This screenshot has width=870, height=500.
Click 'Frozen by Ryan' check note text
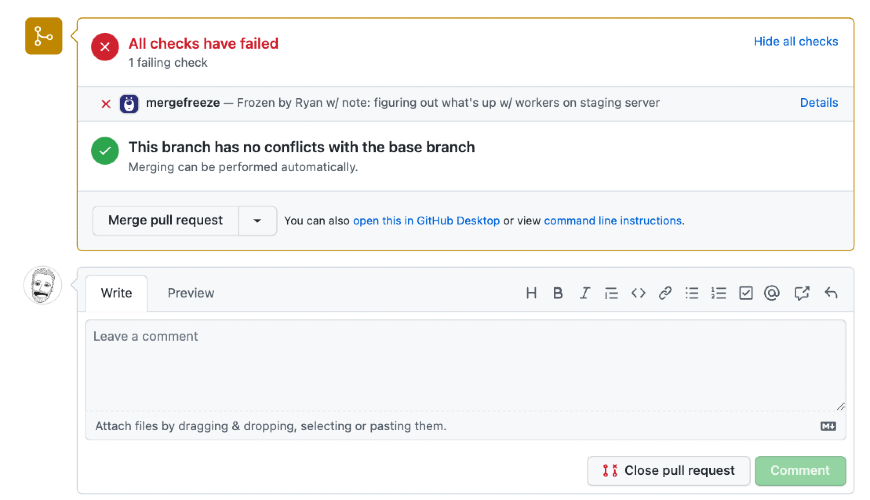click(x=448, y=103)
